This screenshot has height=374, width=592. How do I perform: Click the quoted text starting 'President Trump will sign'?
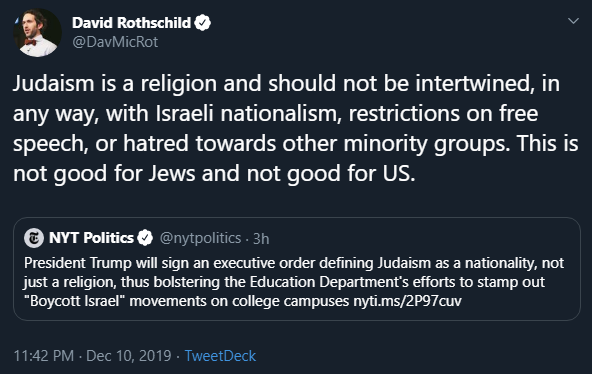pos(294,282)
